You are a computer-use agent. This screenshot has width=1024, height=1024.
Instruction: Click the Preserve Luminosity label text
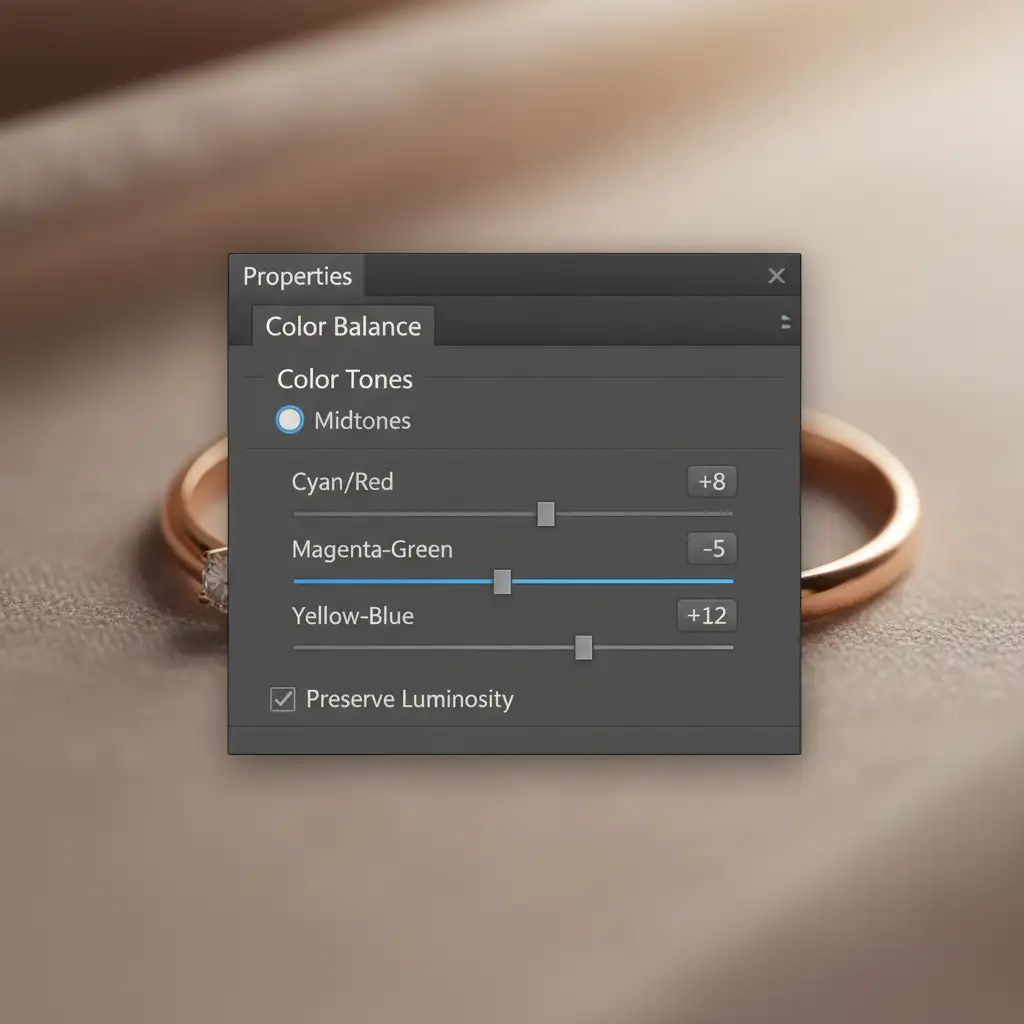click(x=409, y=699)
